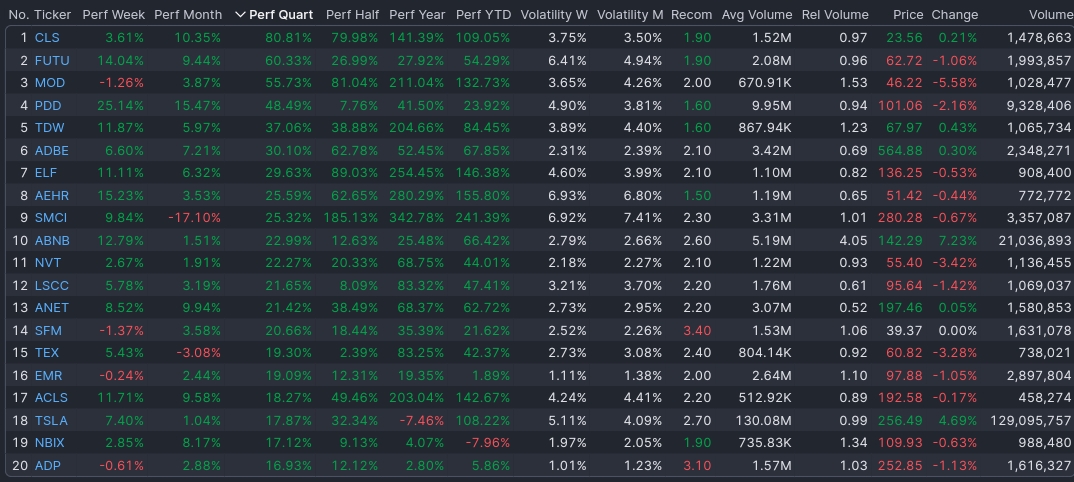The height and width of the screenshot is (482, 1074).
Task: Click ABNB's 7.23% change value
Action: pyautogui.click(x=958, y=241)
